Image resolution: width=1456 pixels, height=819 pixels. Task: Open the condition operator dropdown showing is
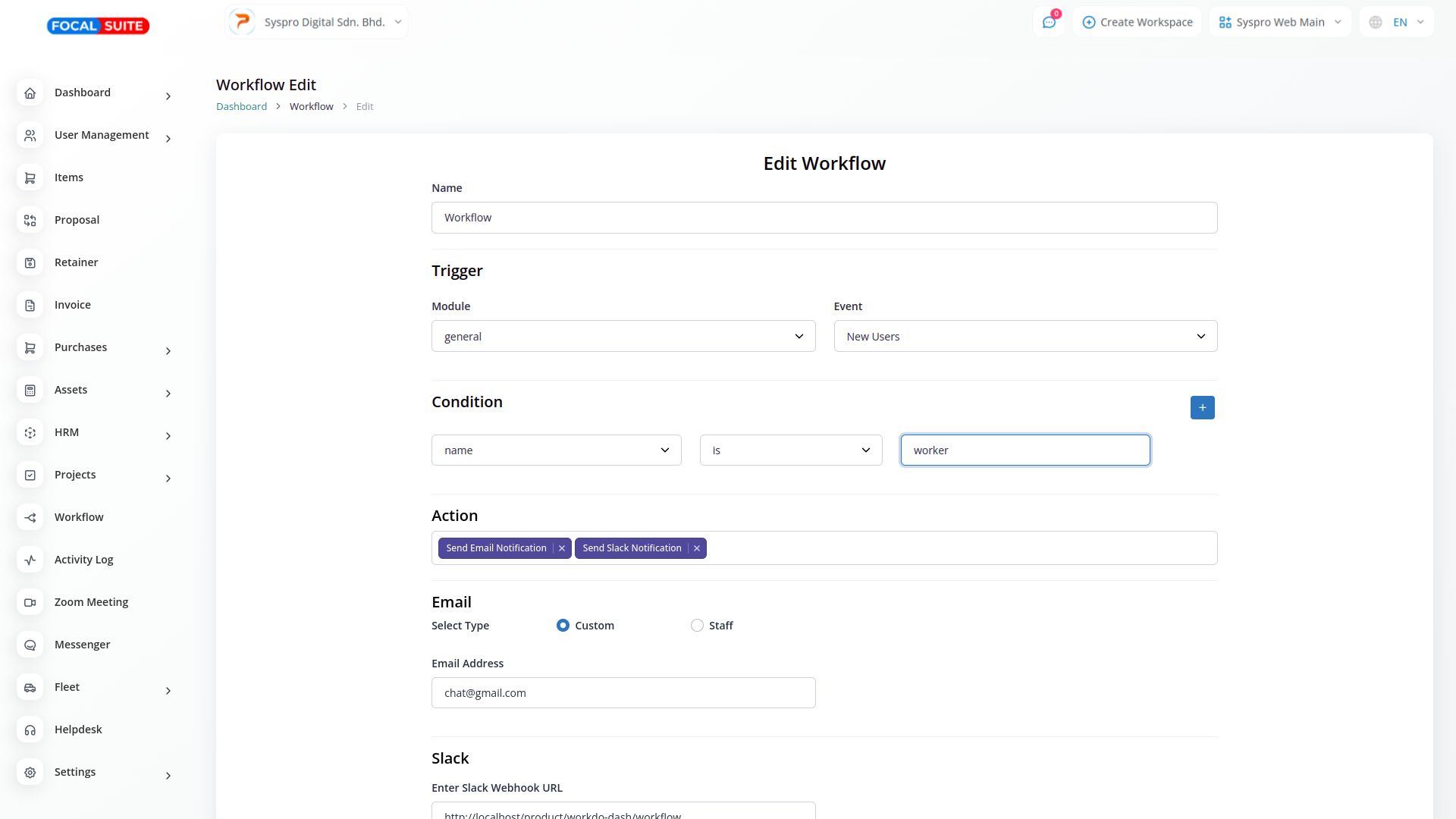point(790,450)
